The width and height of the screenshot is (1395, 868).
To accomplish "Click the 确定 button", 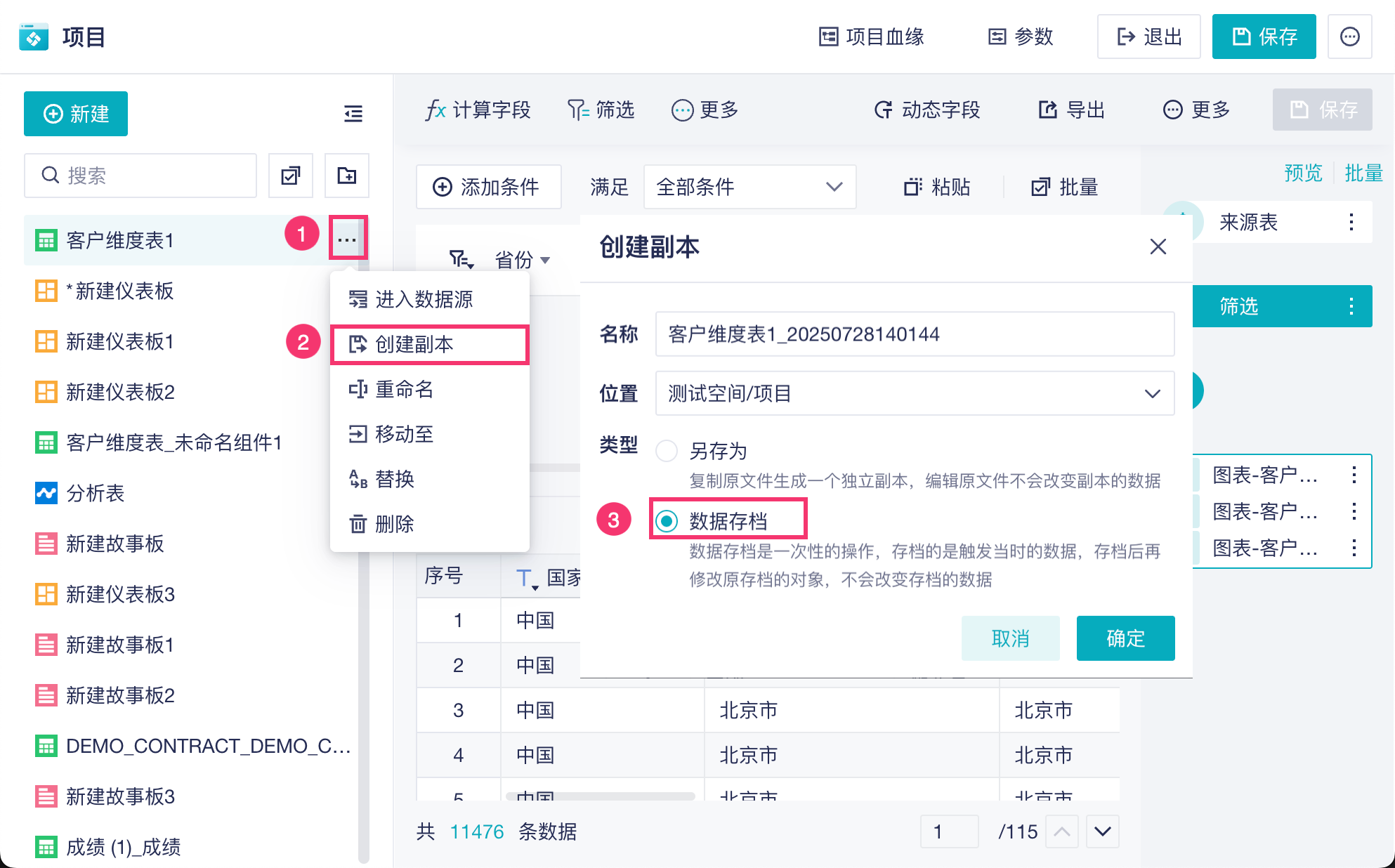I will (x=1125, y=638).
